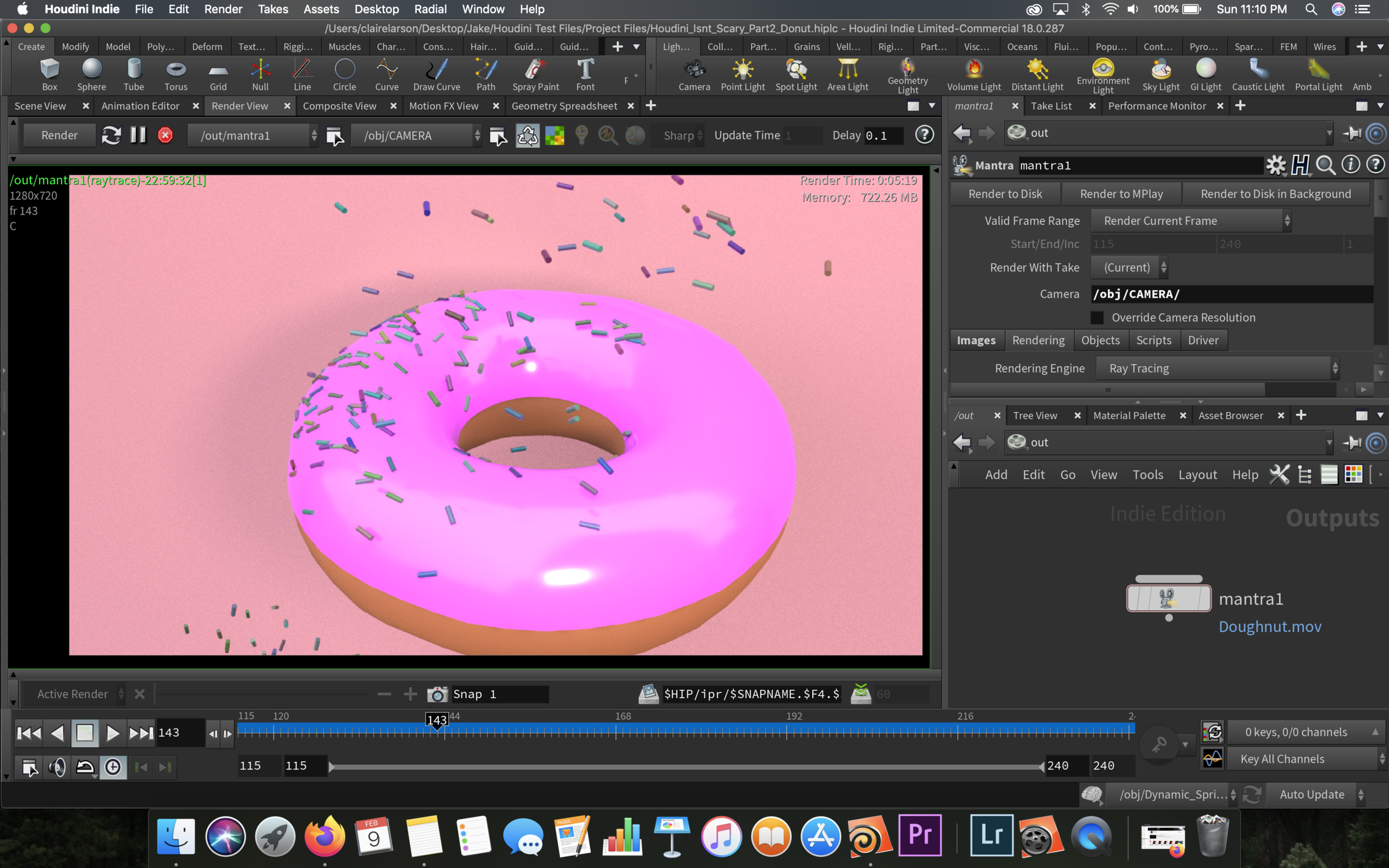Add a Distant Light

(x=1037, y=74)
